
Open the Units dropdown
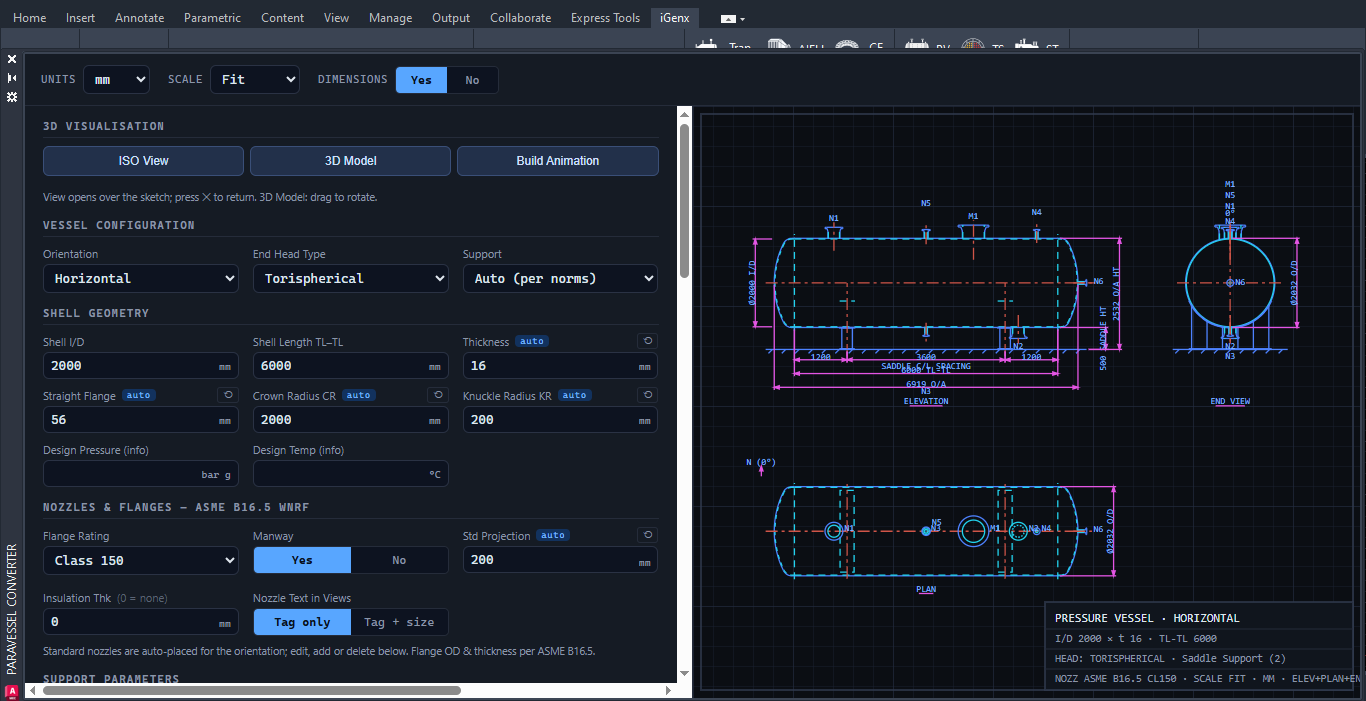pyautogui.click(x=116, y=79)
